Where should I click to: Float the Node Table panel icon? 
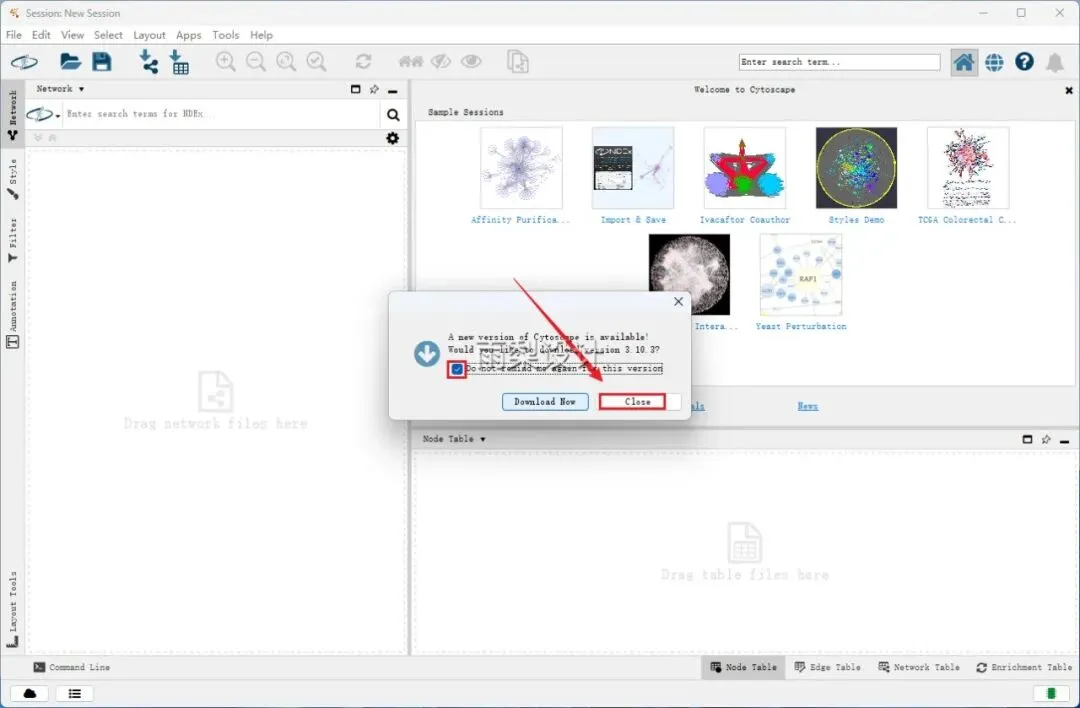pyautogui.click(x=1027, y=439)
